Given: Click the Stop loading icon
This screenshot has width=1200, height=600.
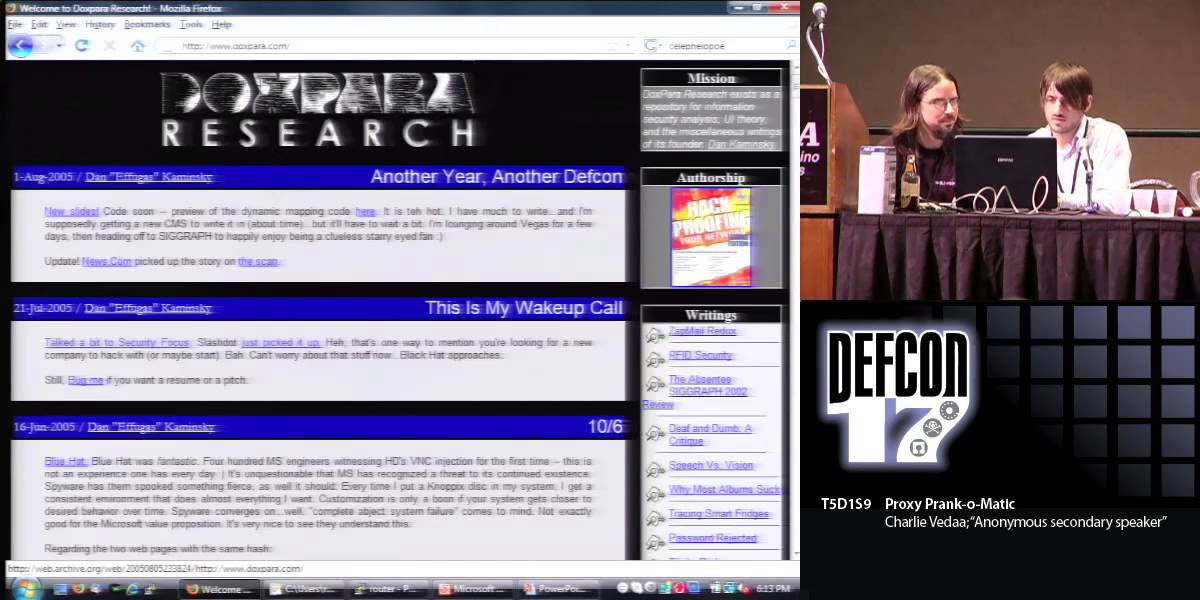Looking at the screenshot, I should tap(110, 45).
